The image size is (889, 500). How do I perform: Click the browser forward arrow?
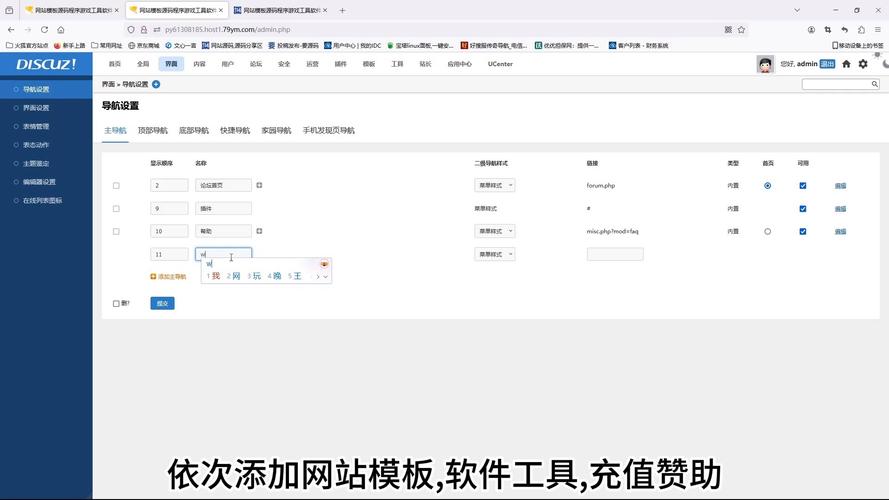coord(28,29)
